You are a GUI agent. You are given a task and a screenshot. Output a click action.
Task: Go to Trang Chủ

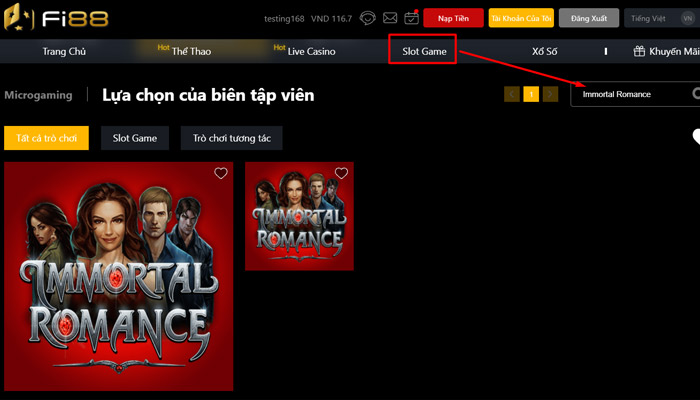pyautogui.click(x=64, y=51)
